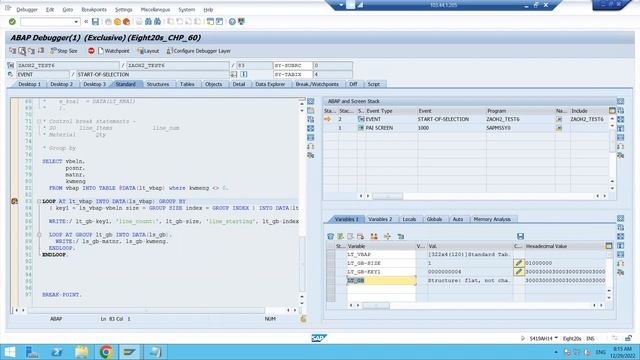Image resolution: width=640 pixels, height=360 pixels.
Task: Select the PAI SCREEN stack row
Action: pos(467,128)
